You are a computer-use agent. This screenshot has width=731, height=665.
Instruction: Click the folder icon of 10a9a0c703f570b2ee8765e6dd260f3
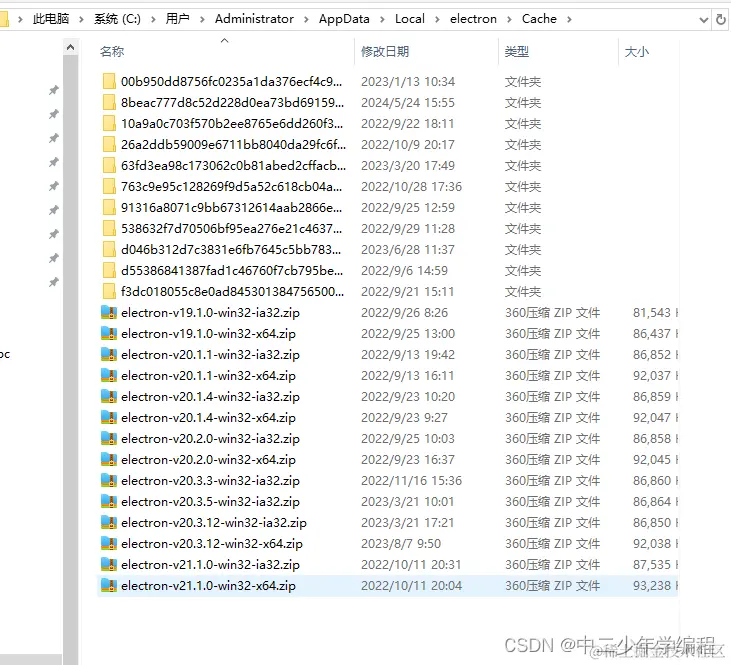(109, 123)
